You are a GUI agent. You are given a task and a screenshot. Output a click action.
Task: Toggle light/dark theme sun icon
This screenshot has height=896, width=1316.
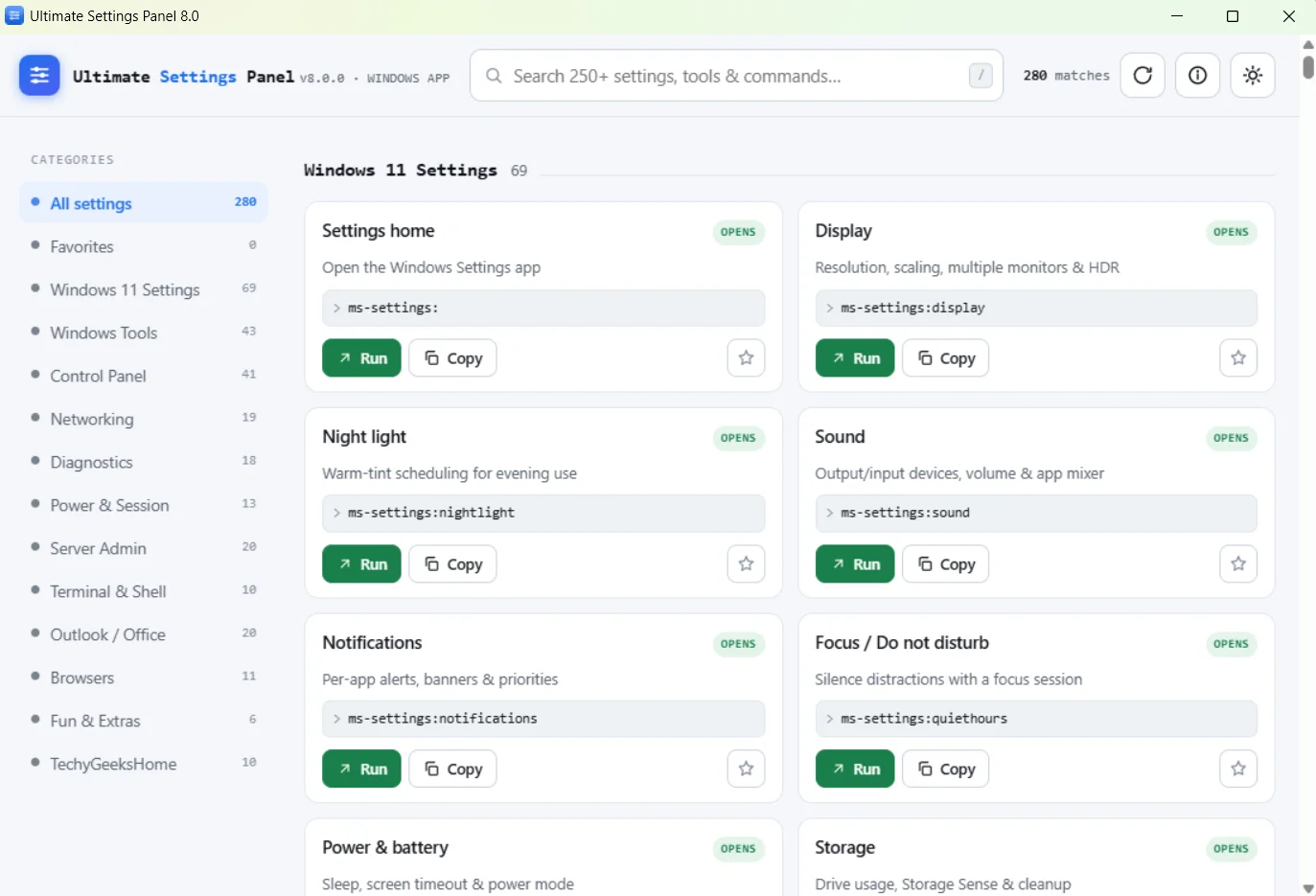click(x=1253, y=76)
